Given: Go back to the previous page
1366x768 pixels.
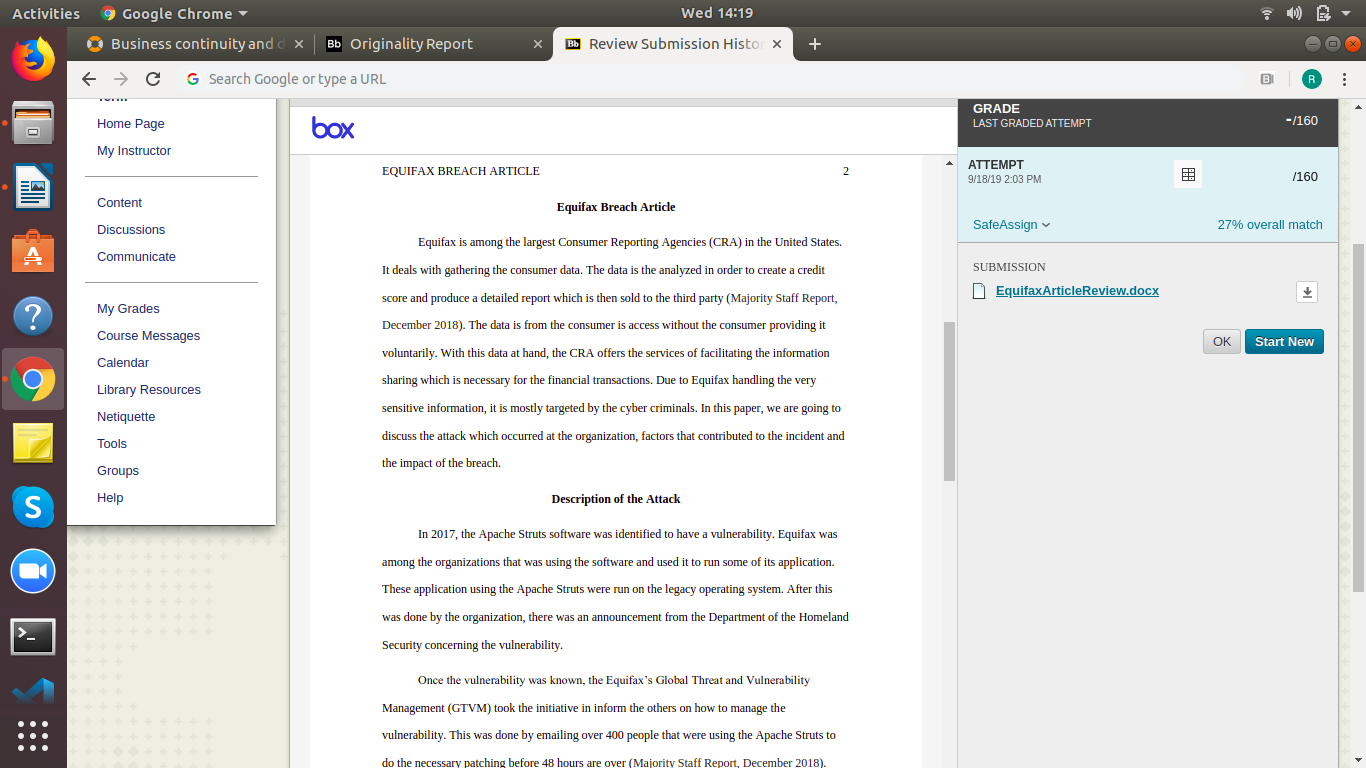Looking at the screenshot, I should (89, 79).
